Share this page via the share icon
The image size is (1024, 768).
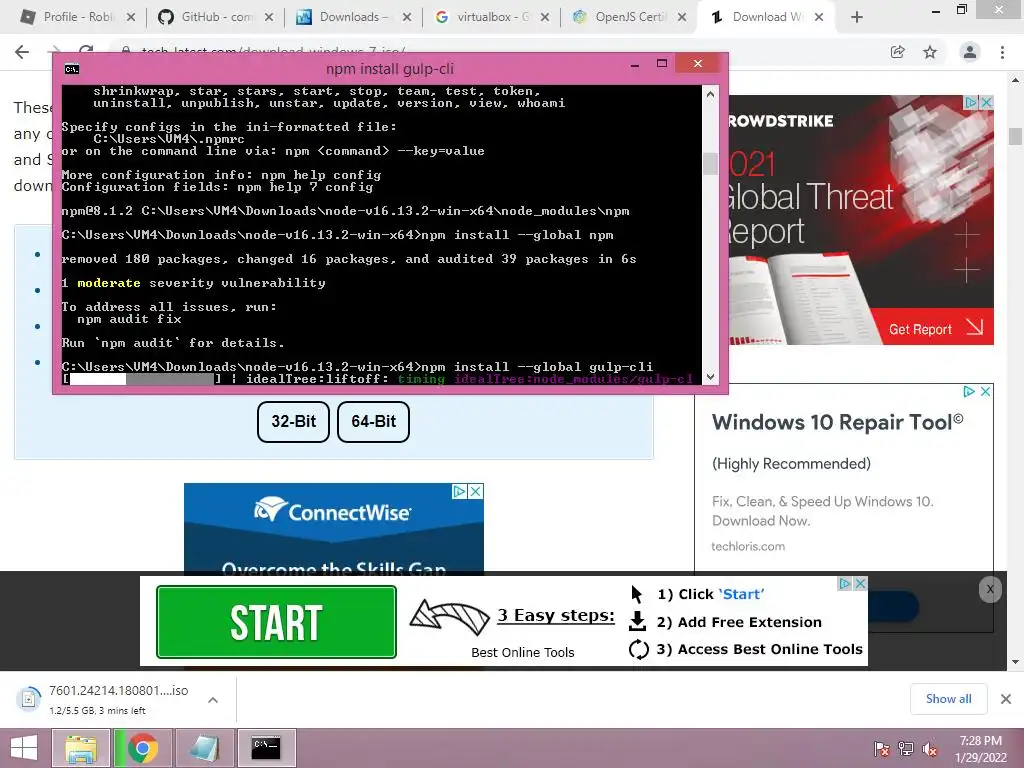point(897,52)
